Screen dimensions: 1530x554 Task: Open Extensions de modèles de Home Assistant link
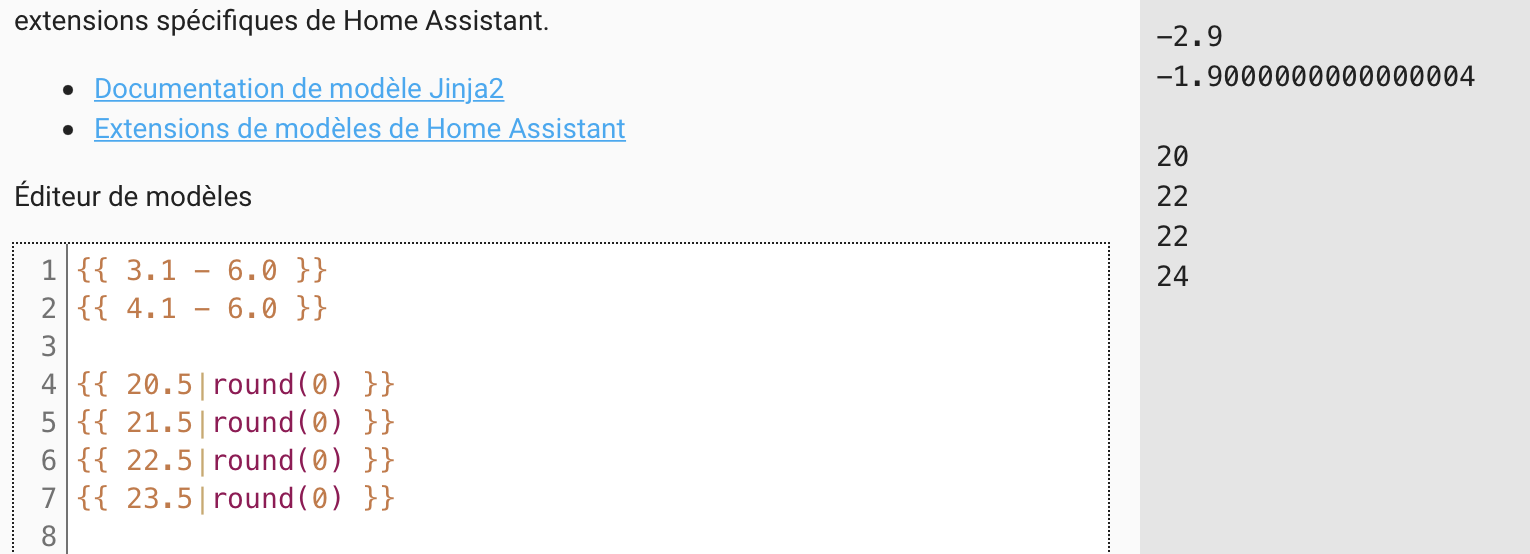pos(360,129)
